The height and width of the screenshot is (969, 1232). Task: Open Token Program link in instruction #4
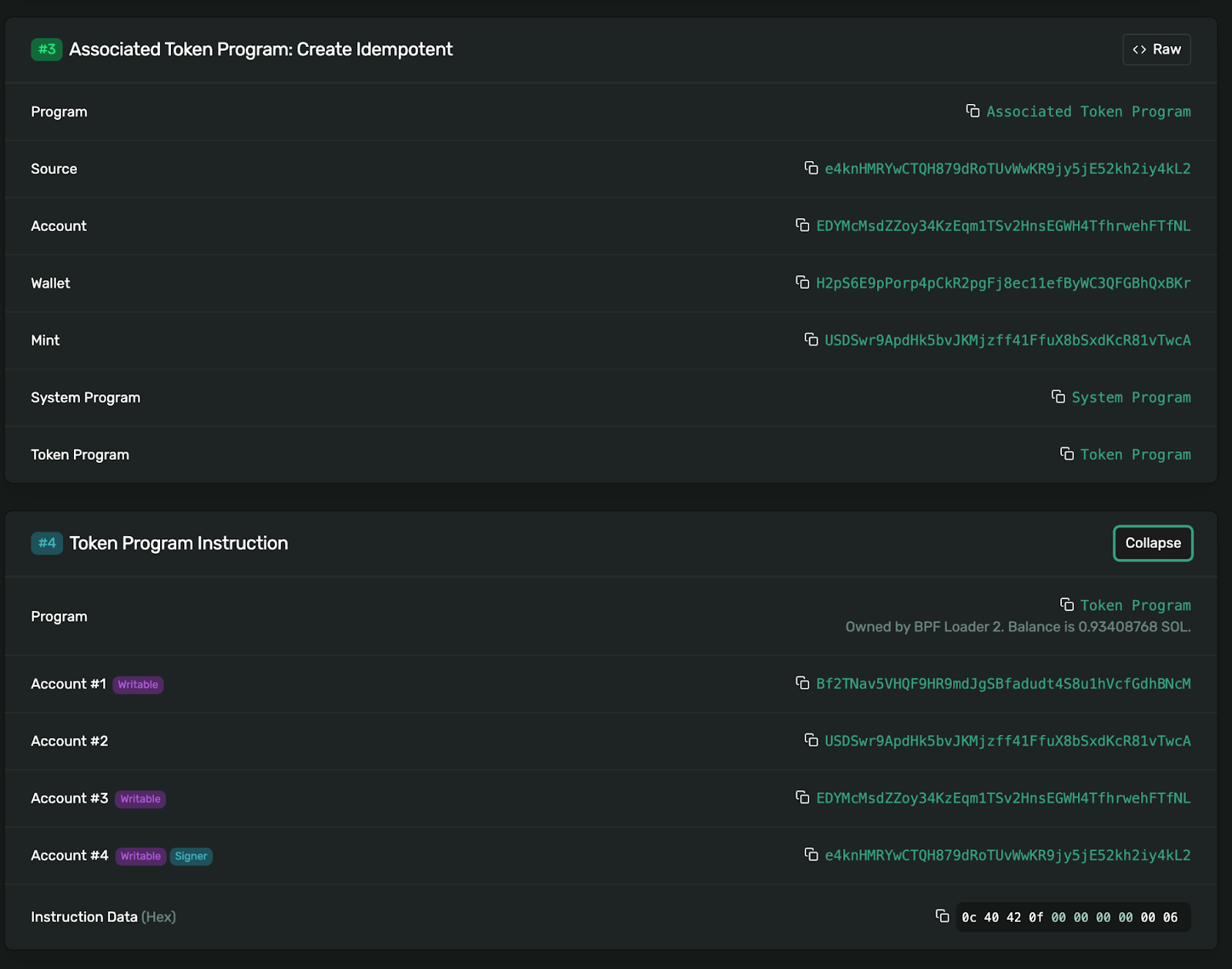(x=1135, y=605)
